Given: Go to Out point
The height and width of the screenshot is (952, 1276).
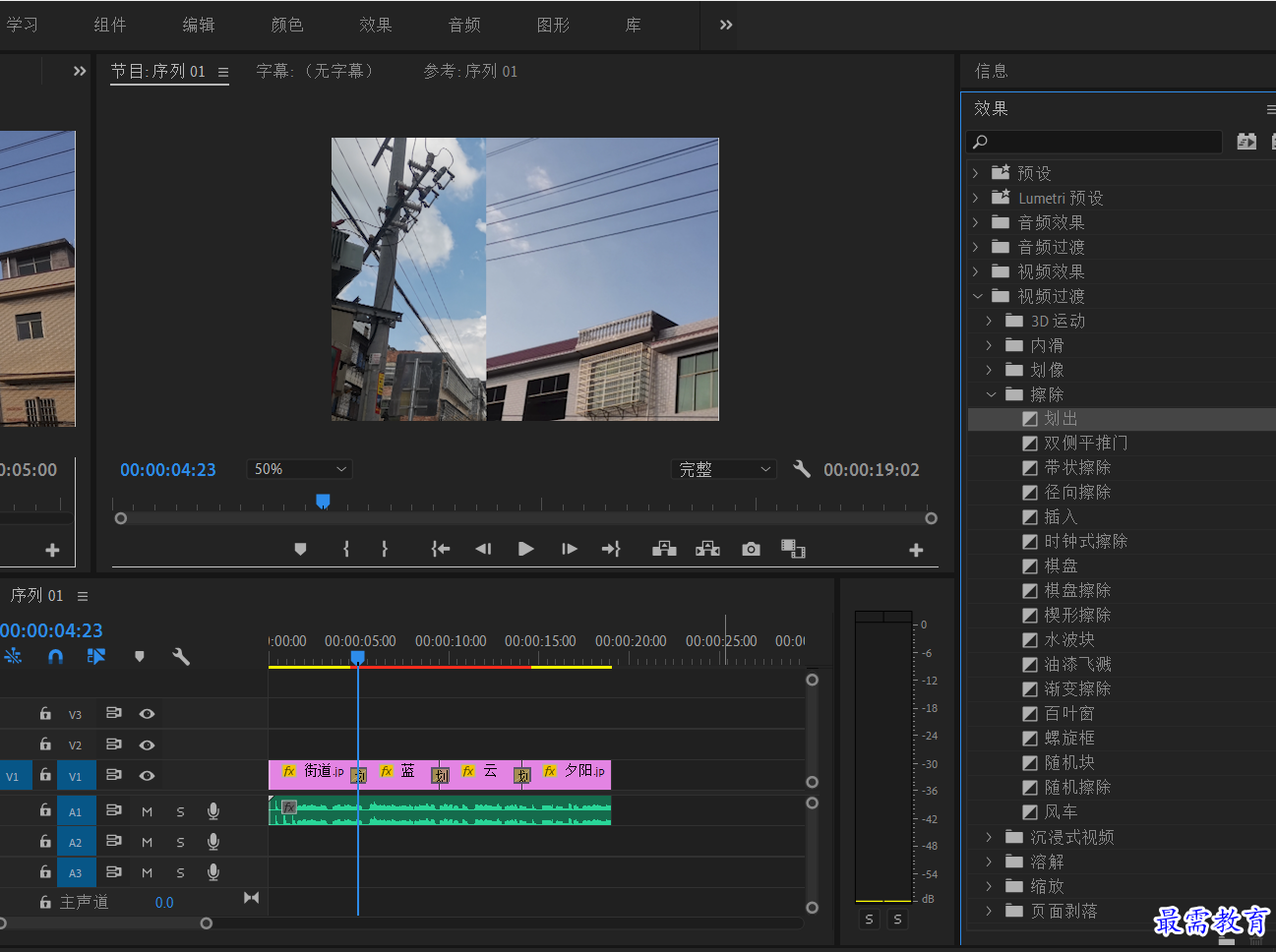Looking at the screenshot, I should point(611,549).
